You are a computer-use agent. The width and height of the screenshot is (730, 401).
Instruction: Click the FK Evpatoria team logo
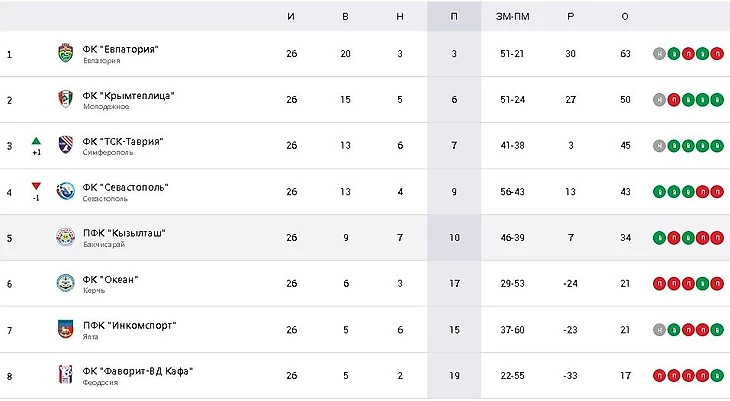pyautogui.click(x=65, y=54)
